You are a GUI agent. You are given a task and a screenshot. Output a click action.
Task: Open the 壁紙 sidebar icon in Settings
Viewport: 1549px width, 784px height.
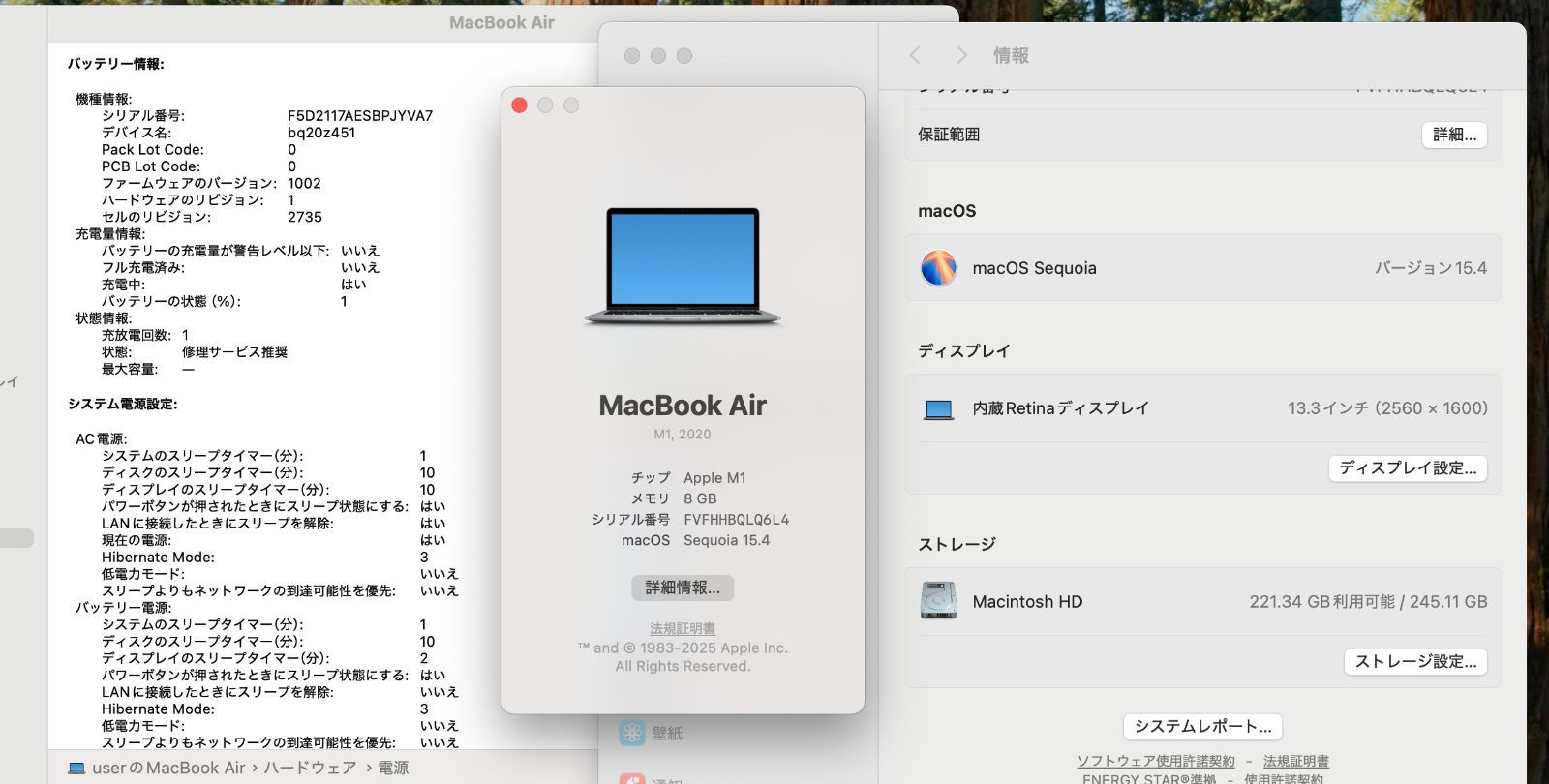(x=632, y=733)
